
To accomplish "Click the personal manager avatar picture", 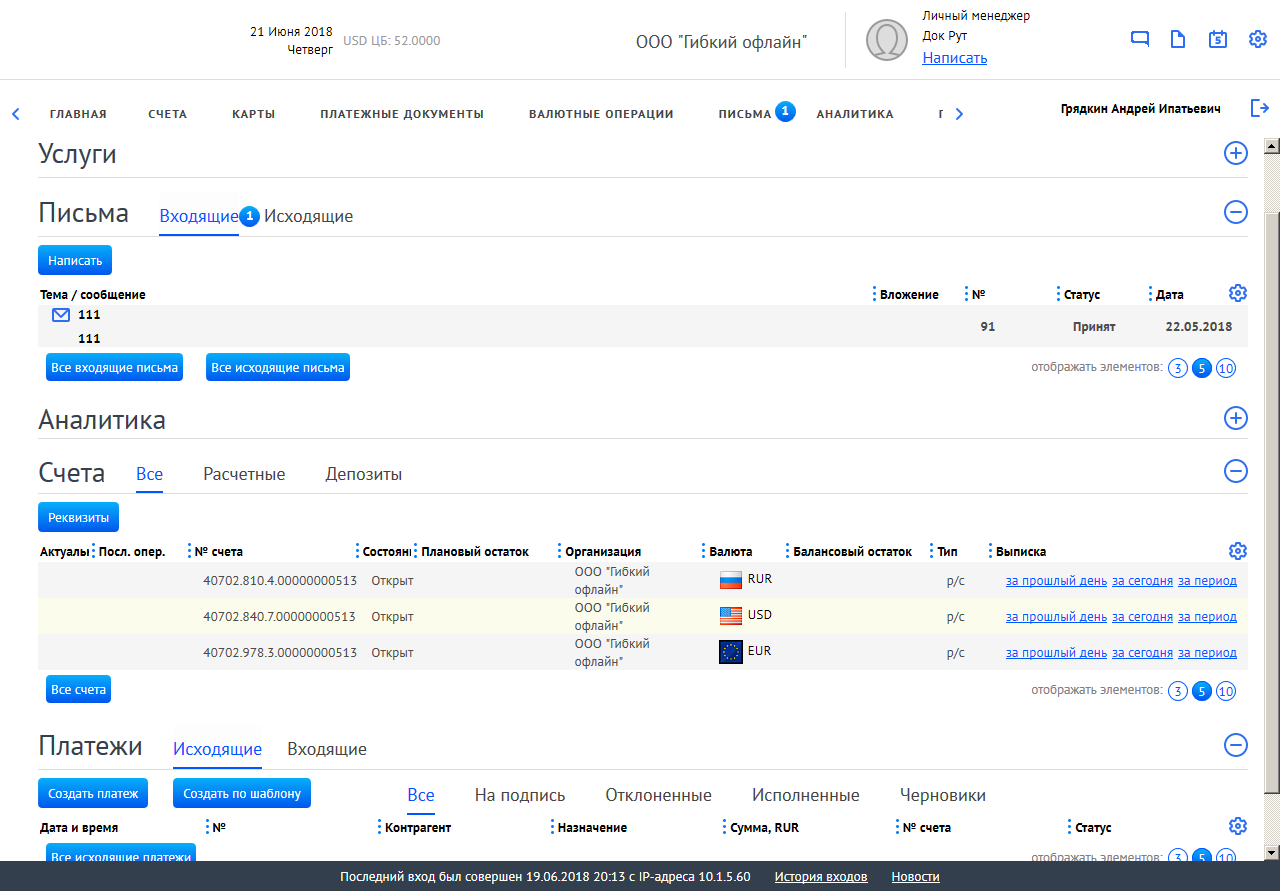I will tap(886, 39).
